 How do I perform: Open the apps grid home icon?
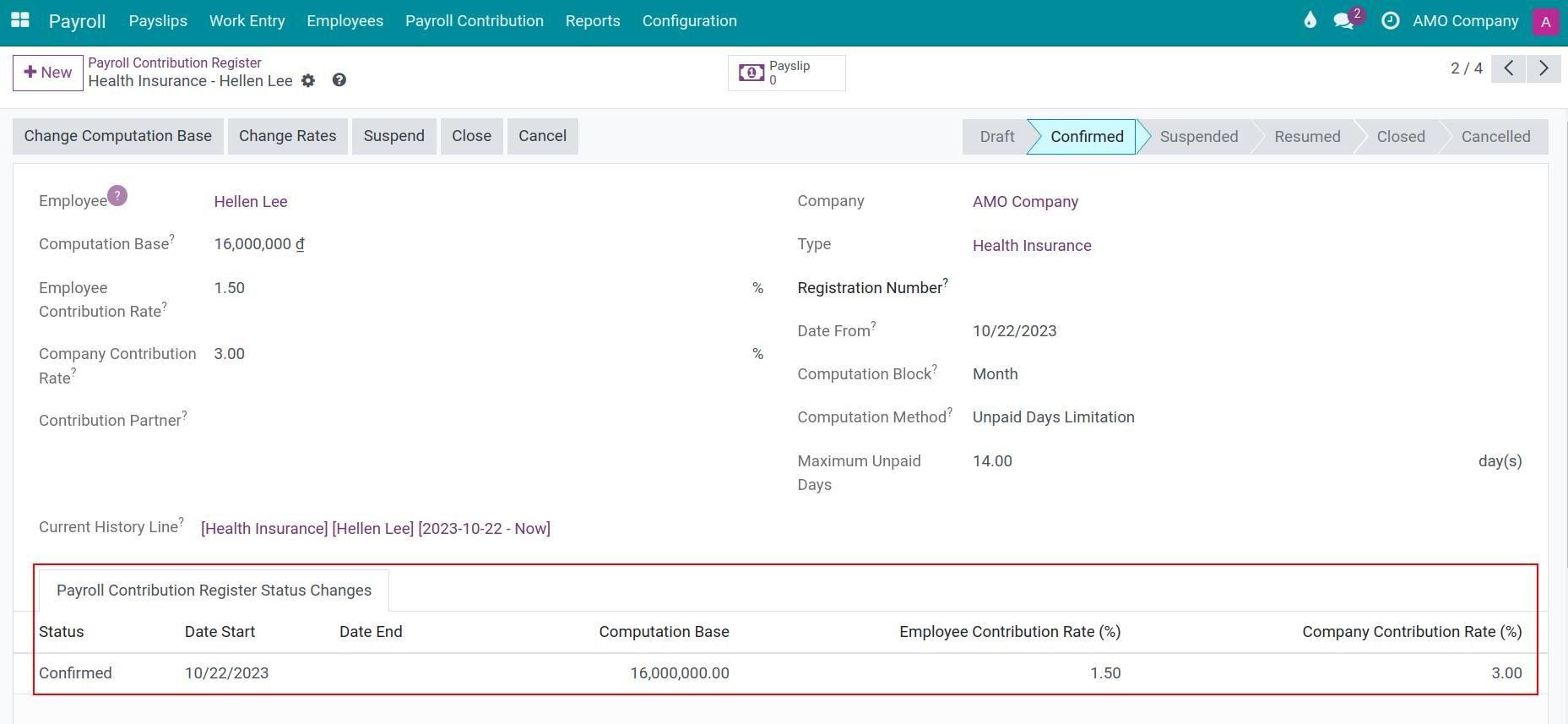pos(19,20)
